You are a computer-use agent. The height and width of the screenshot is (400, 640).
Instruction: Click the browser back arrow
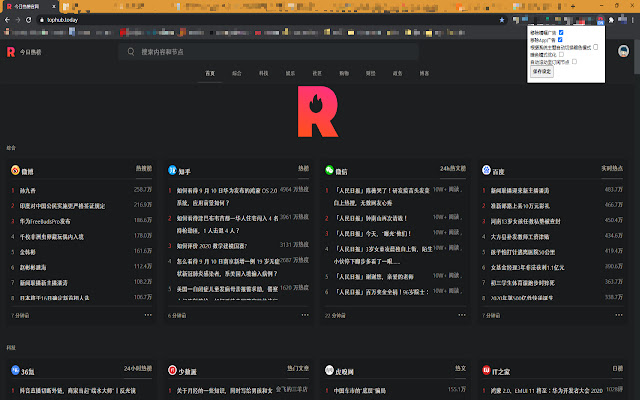[x=7, y=20]
